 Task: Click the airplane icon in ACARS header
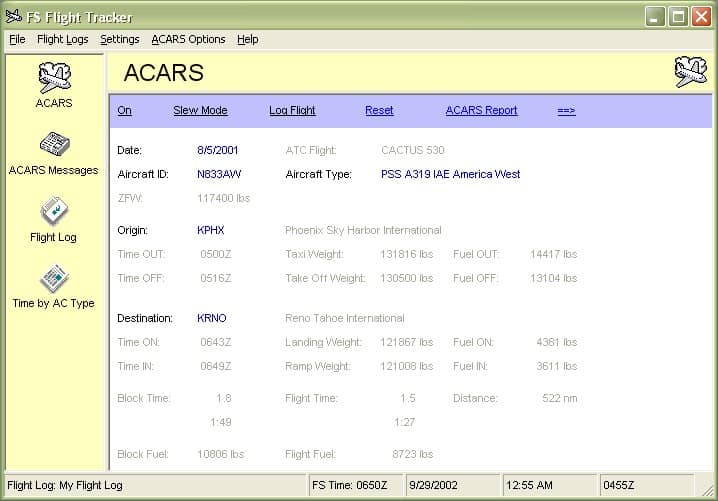click(690, 72)
